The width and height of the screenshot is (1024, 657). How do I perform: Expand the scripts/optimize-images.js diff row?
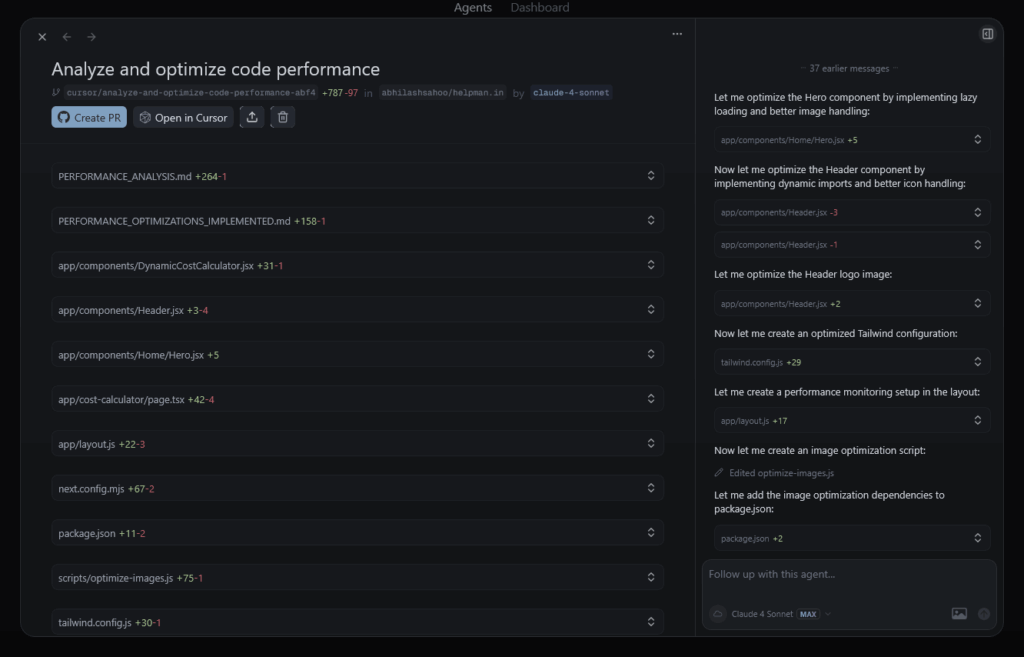point(358,578)
